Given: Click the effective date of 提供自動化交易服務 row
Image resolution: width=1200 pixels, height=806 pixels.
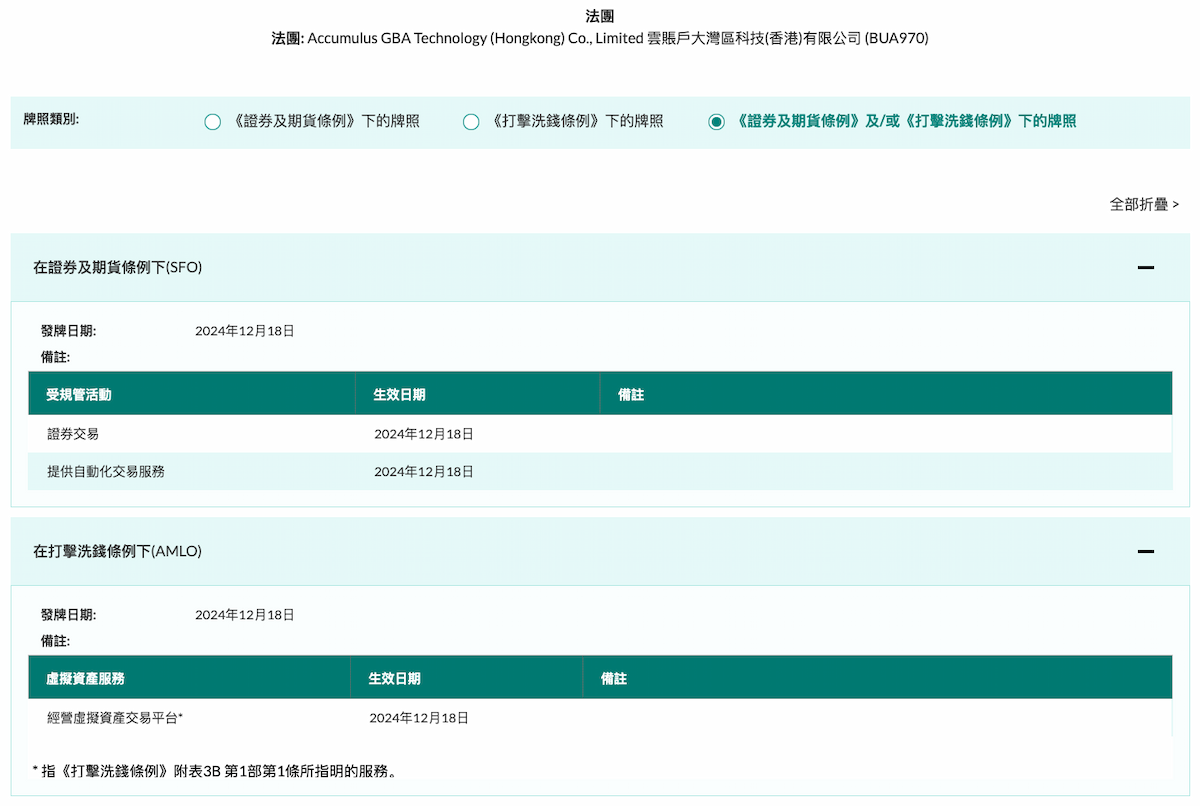Looking at the screenshot, I should click(x=424, y=471).
